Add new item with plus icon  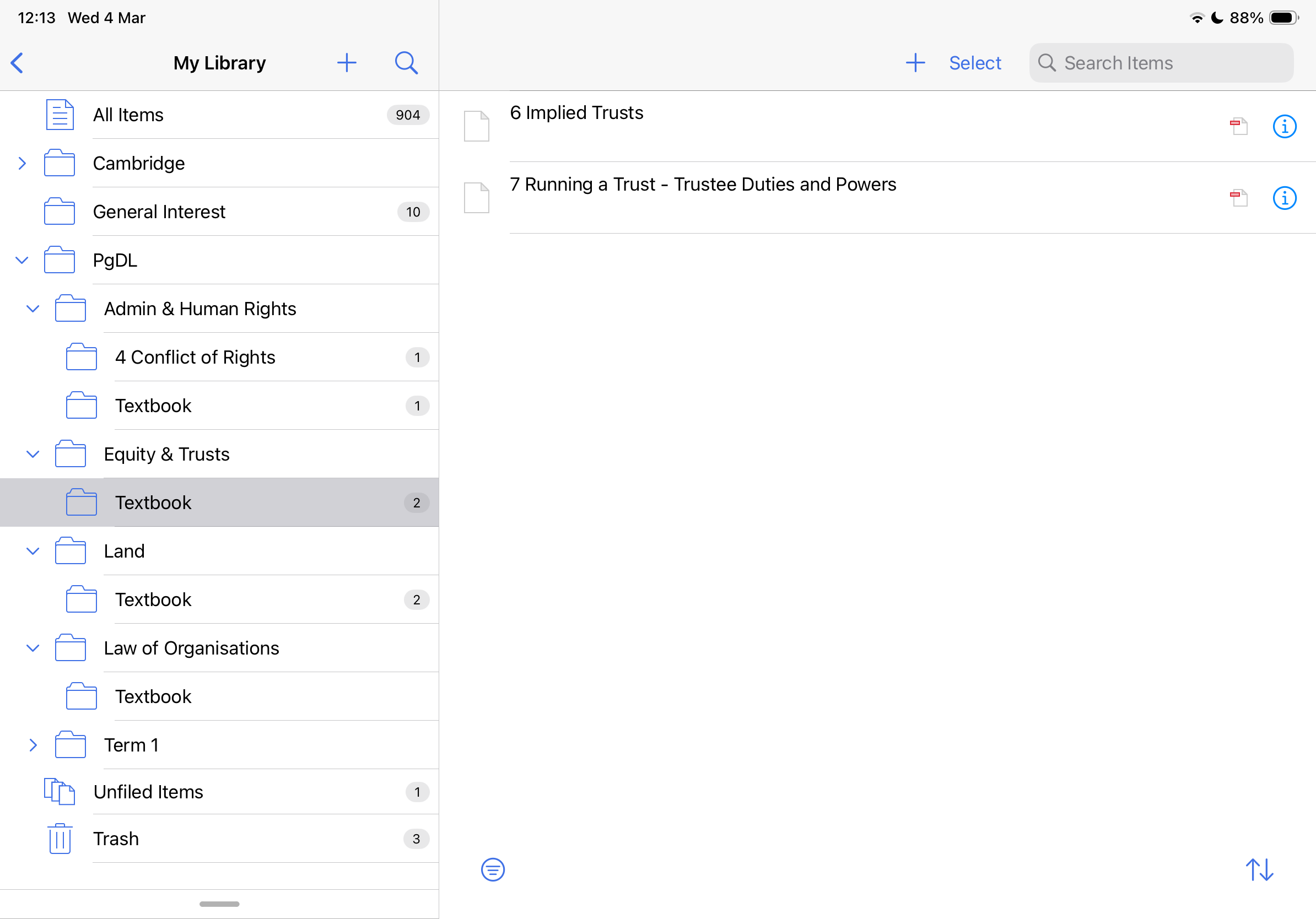[x=915, y=63]
